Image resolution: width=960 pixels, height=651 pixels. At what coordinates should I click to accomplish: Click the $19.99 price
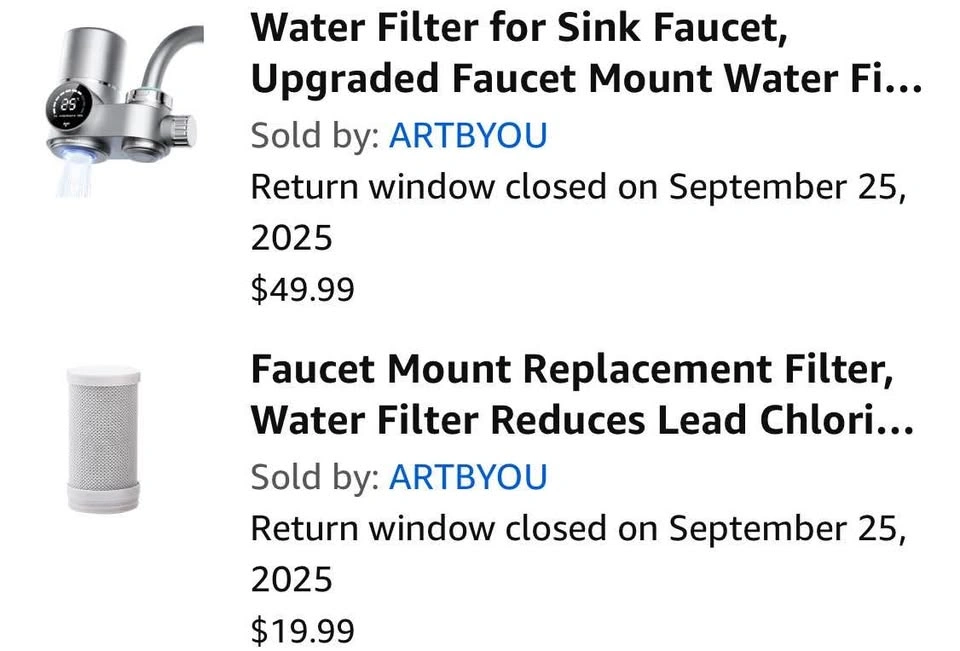(x=302, y=631)
